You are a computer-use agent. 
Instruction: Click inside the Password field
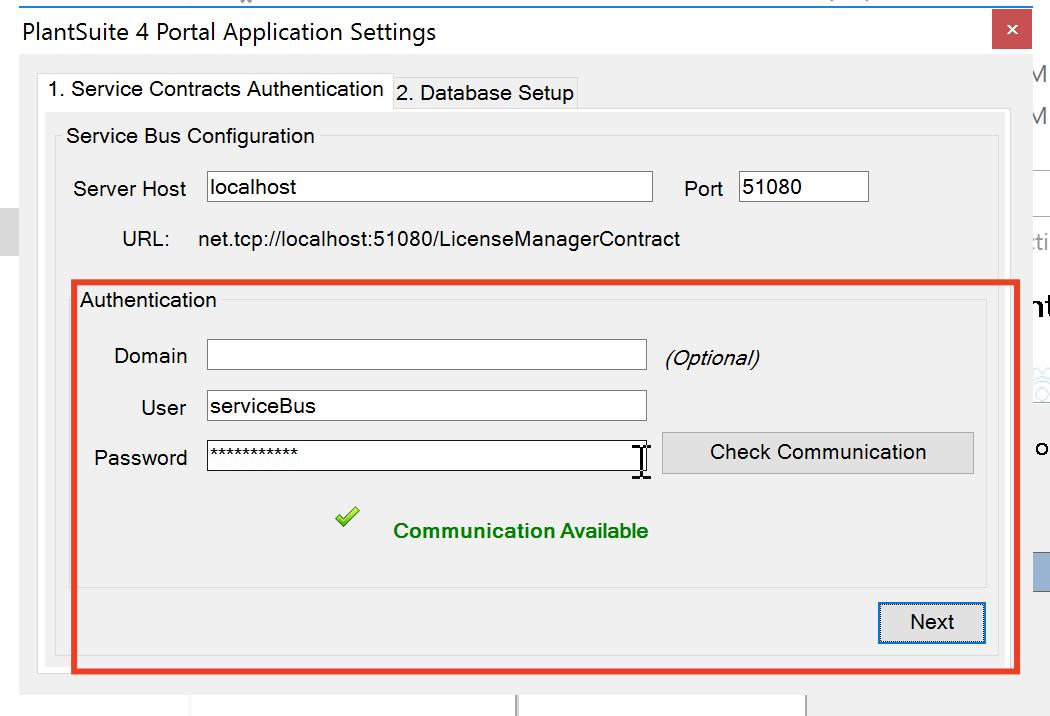(x=427, y=455)
